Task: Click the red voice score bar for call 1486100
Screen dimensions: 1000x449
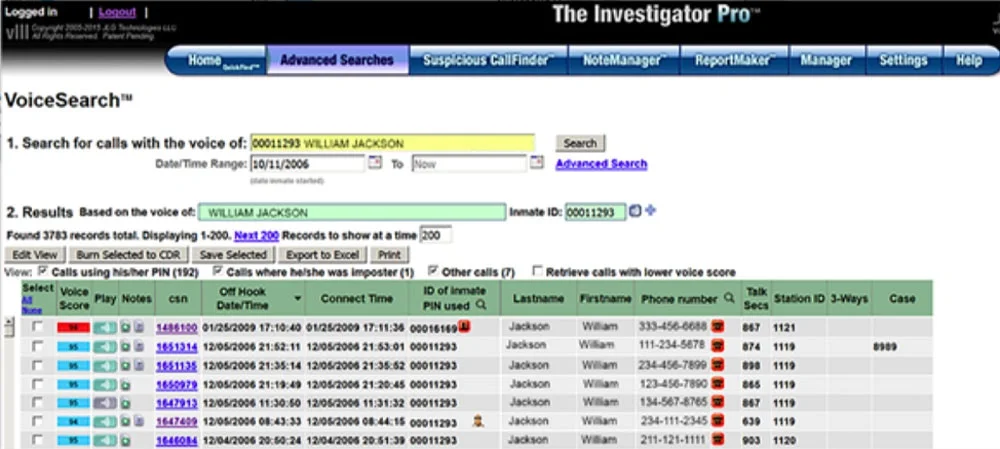Action: [73, 328]
